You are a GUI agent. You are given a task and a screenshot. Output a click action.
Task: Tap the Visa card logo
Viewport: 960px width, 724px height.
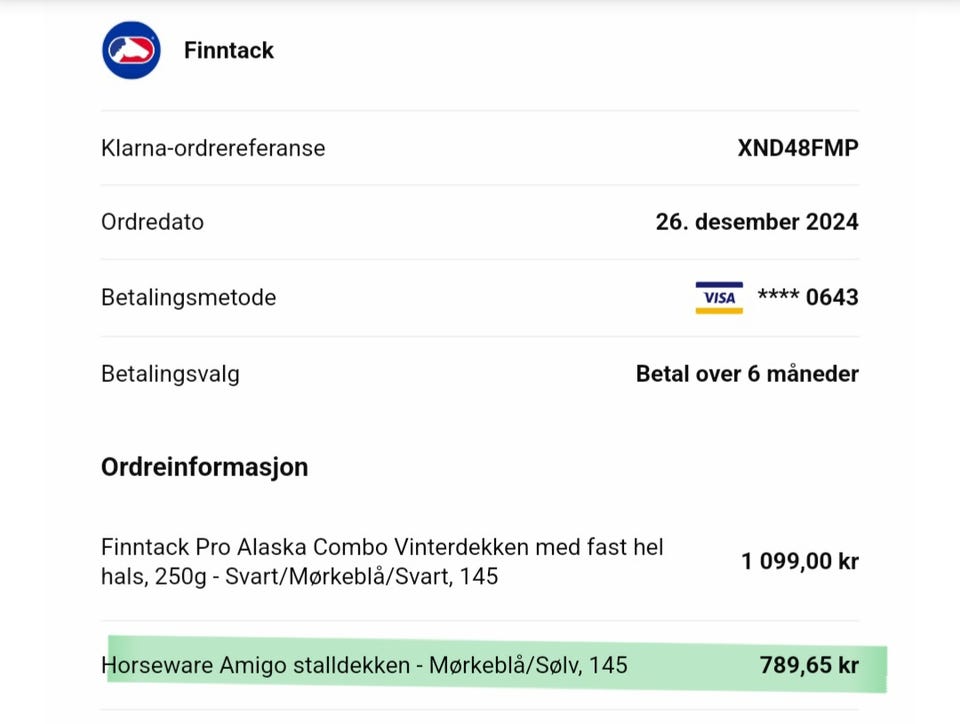click(x=719, y=298)
